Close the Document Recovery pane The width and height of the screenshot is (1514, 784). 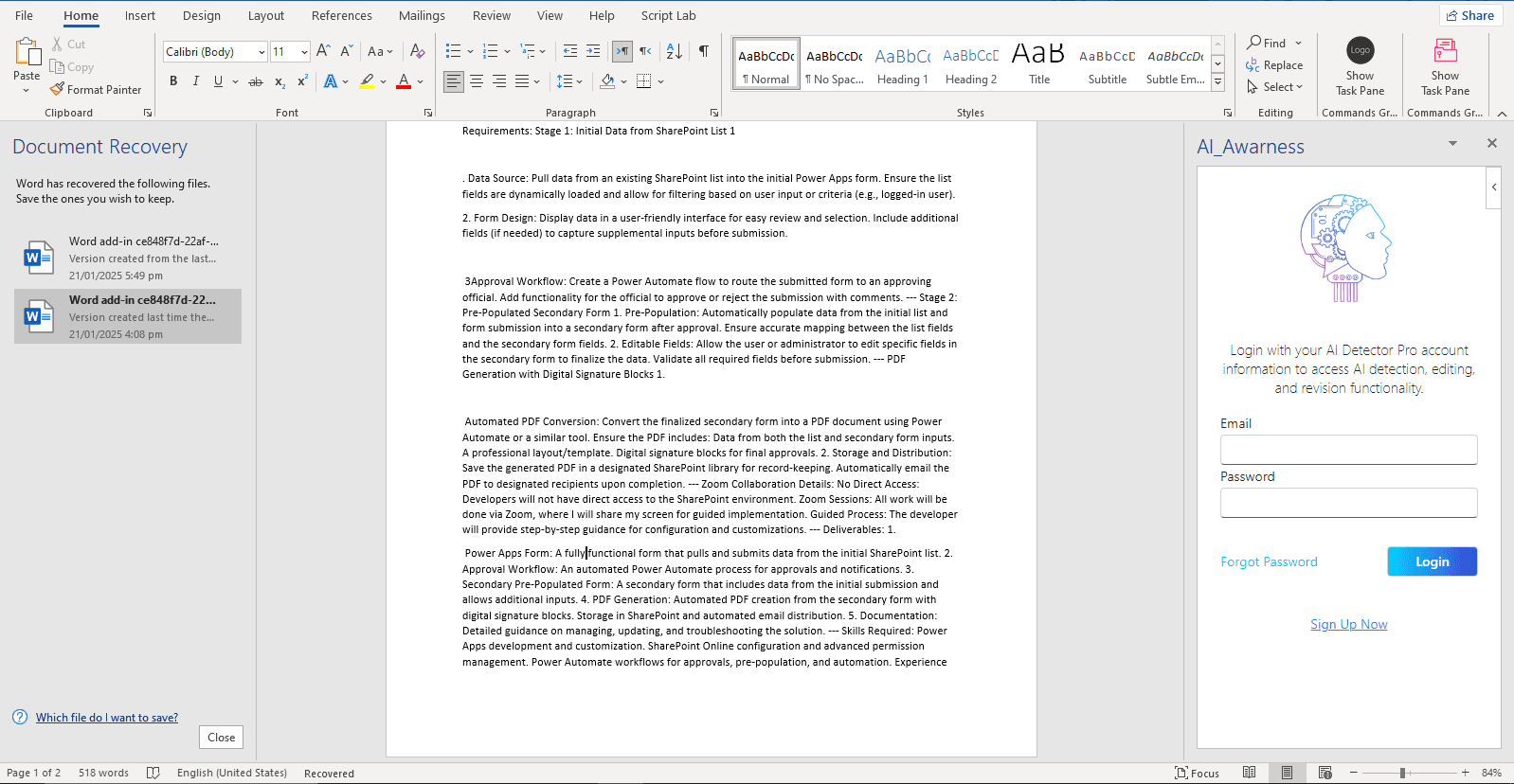[x=221, y=738]
